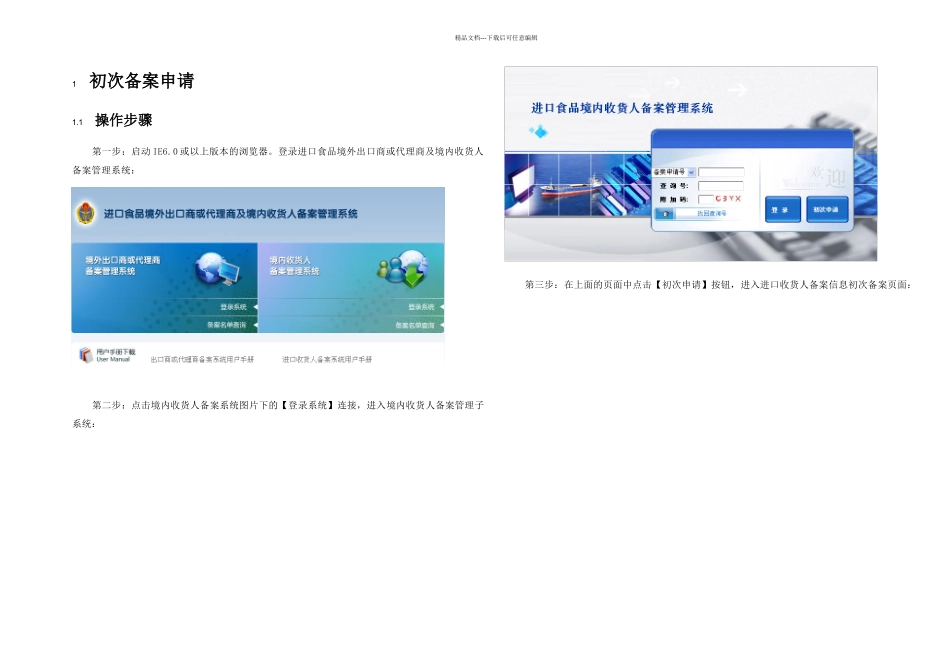Image resolution: width=950 pixels, height=672 pixels.
Task: Open 进口收货人备案系统用户手册 link
Action: coord(327,359)
